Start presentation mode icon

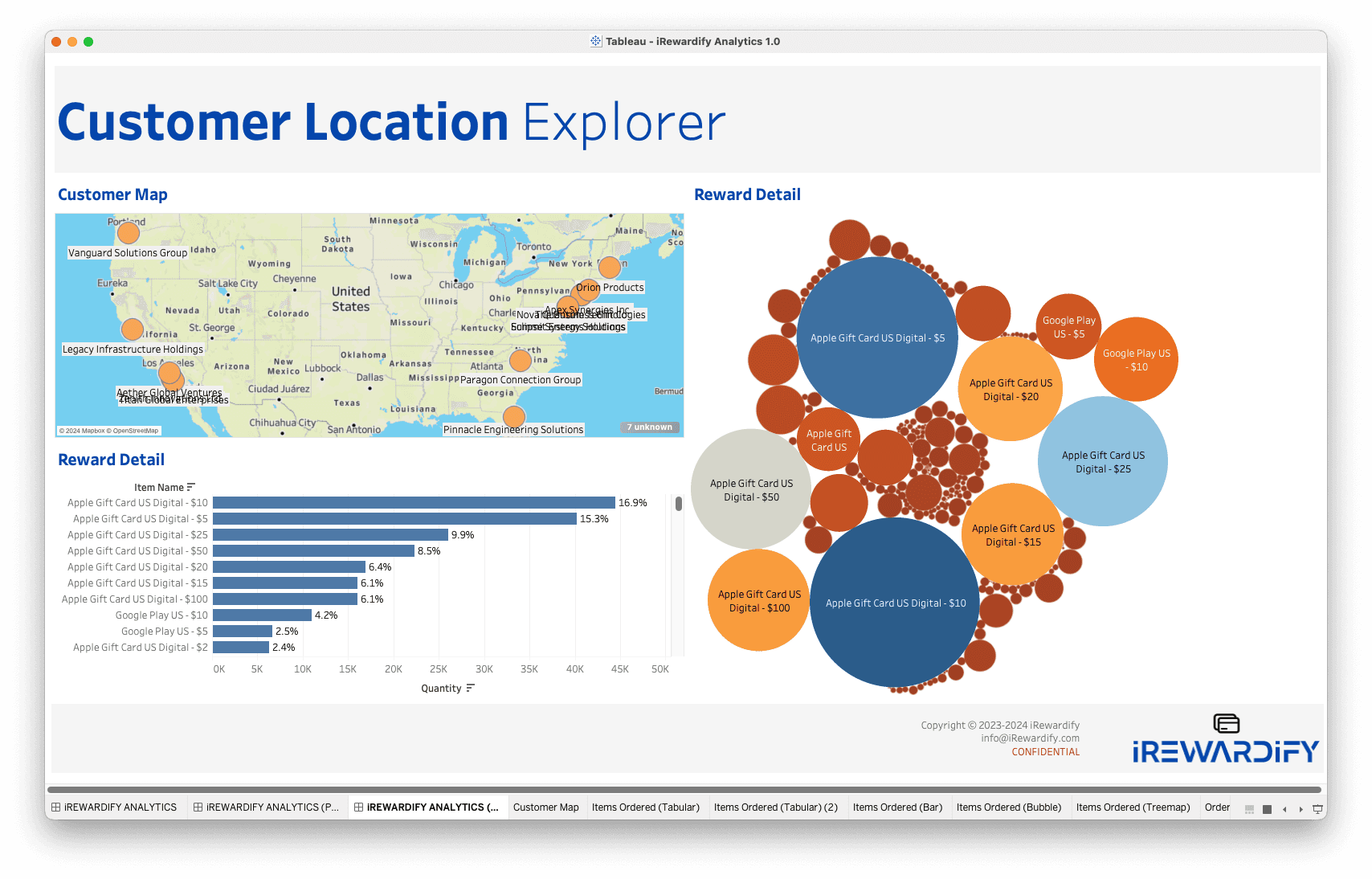[1317, 809]
